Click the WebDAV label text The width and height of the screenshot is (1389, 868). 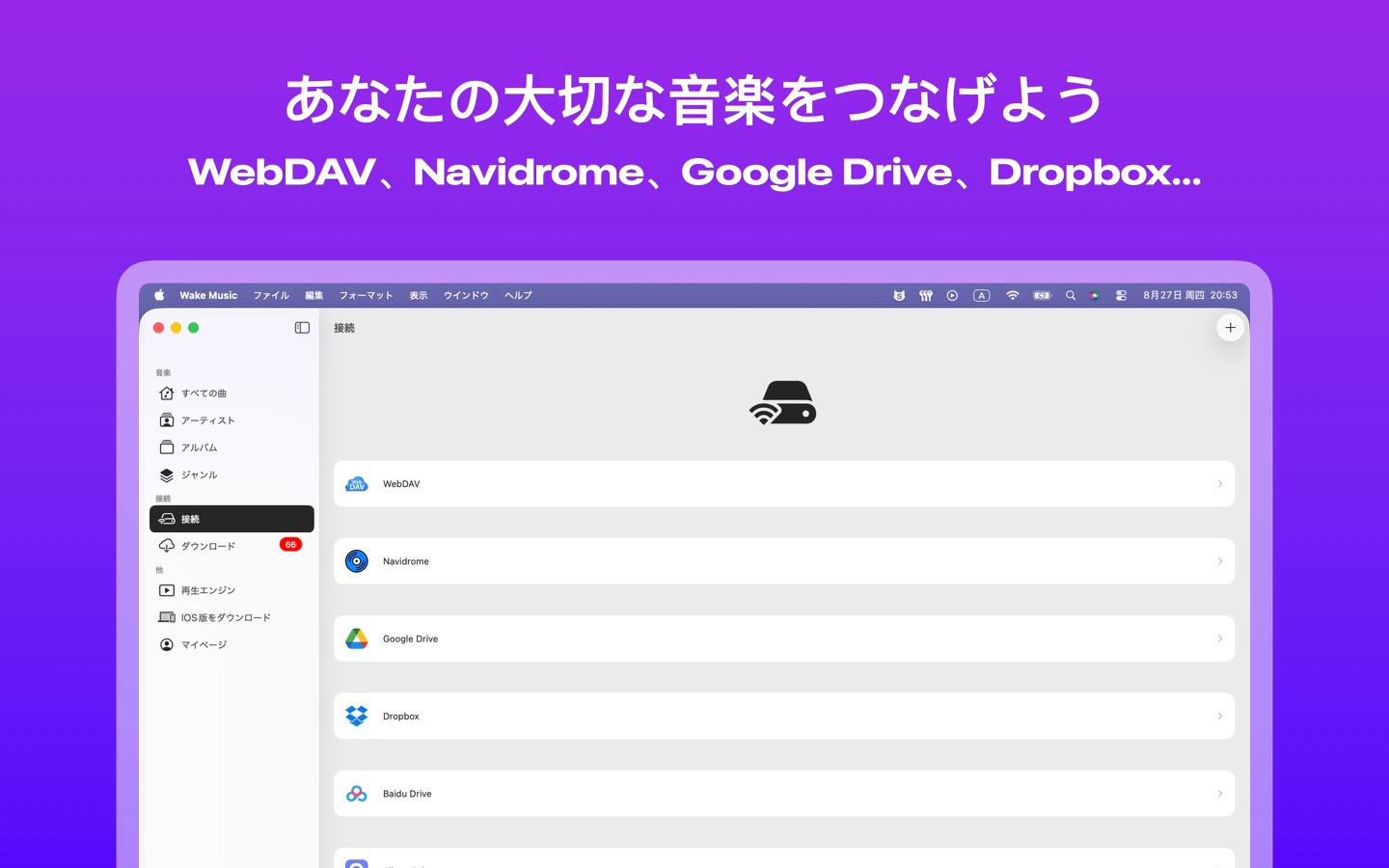pyautogui.click(x=401, y=484)
